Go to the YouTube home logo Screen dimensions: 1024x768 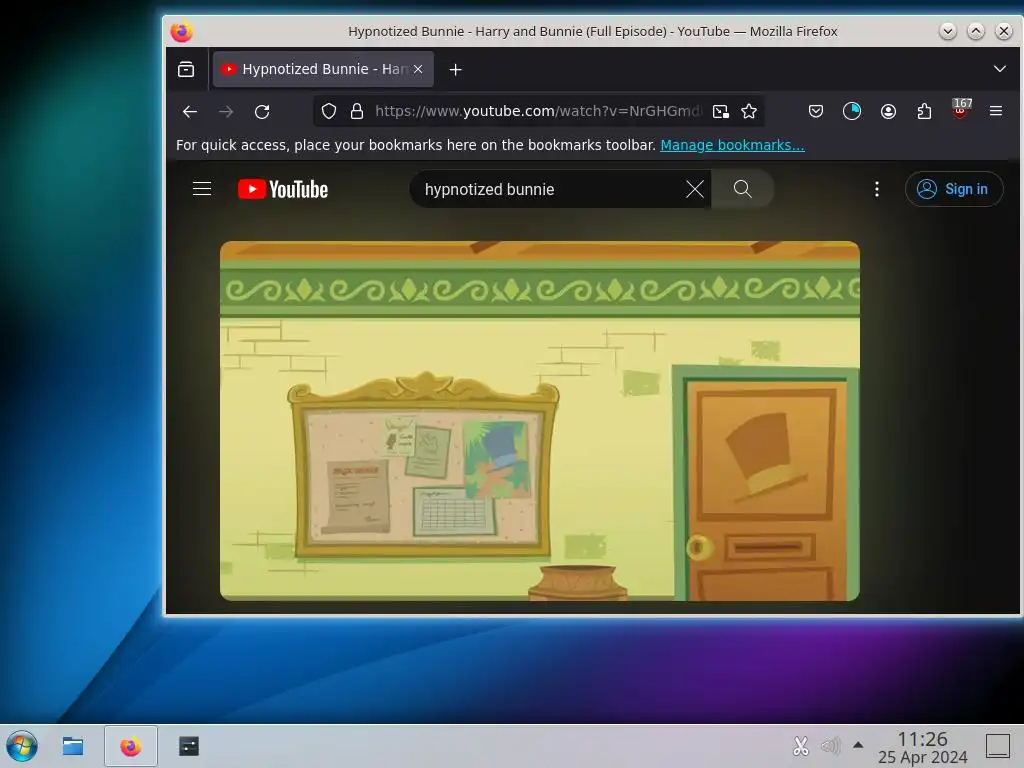coord(283,189)
